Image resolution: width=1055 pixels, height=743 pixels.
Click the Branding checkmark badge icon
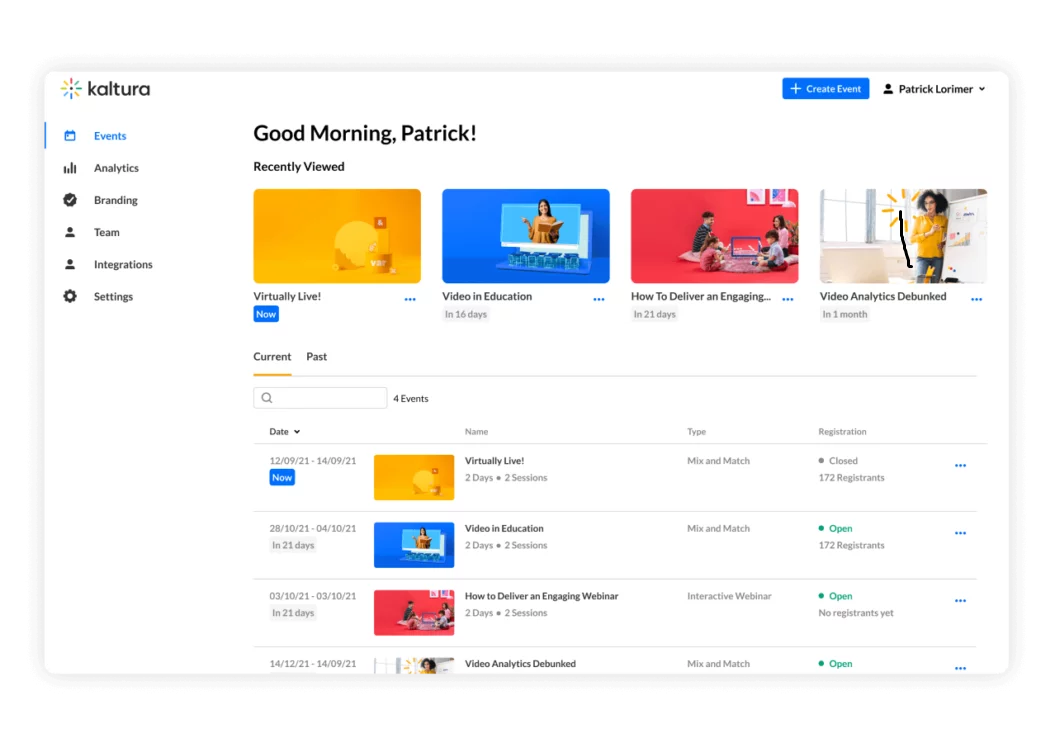[70, 200]
